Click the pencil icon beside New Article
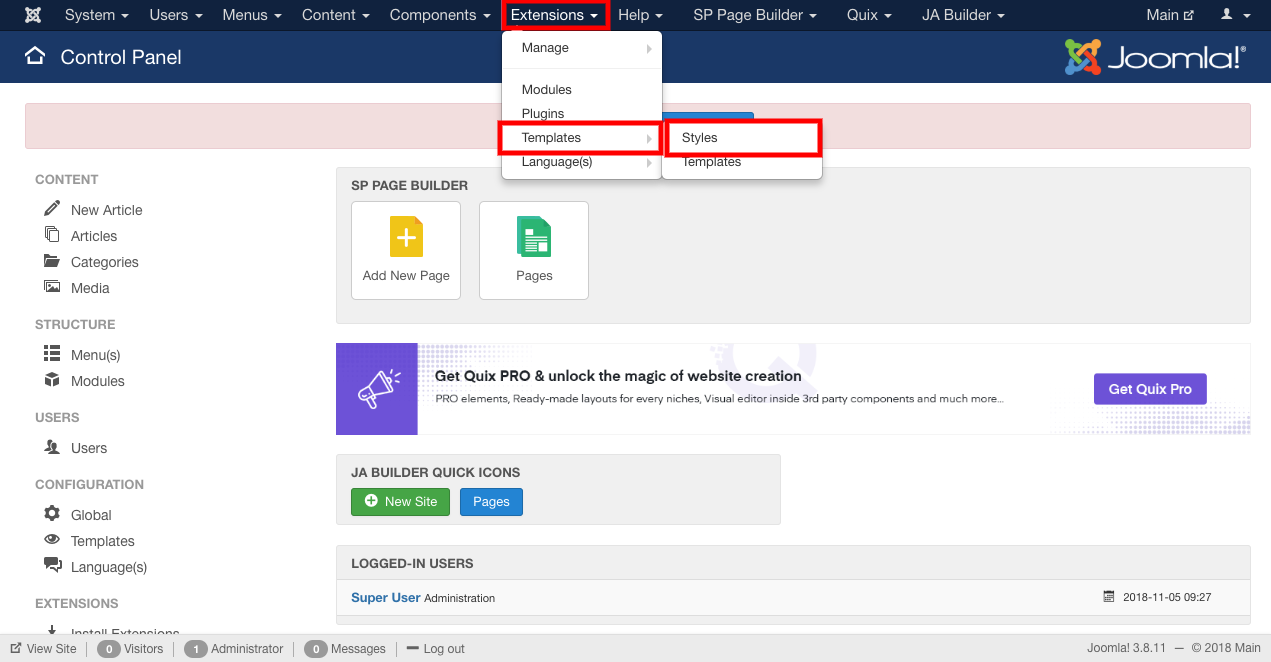The width and height of the screenshot is (1271, 662). point(52,209)
